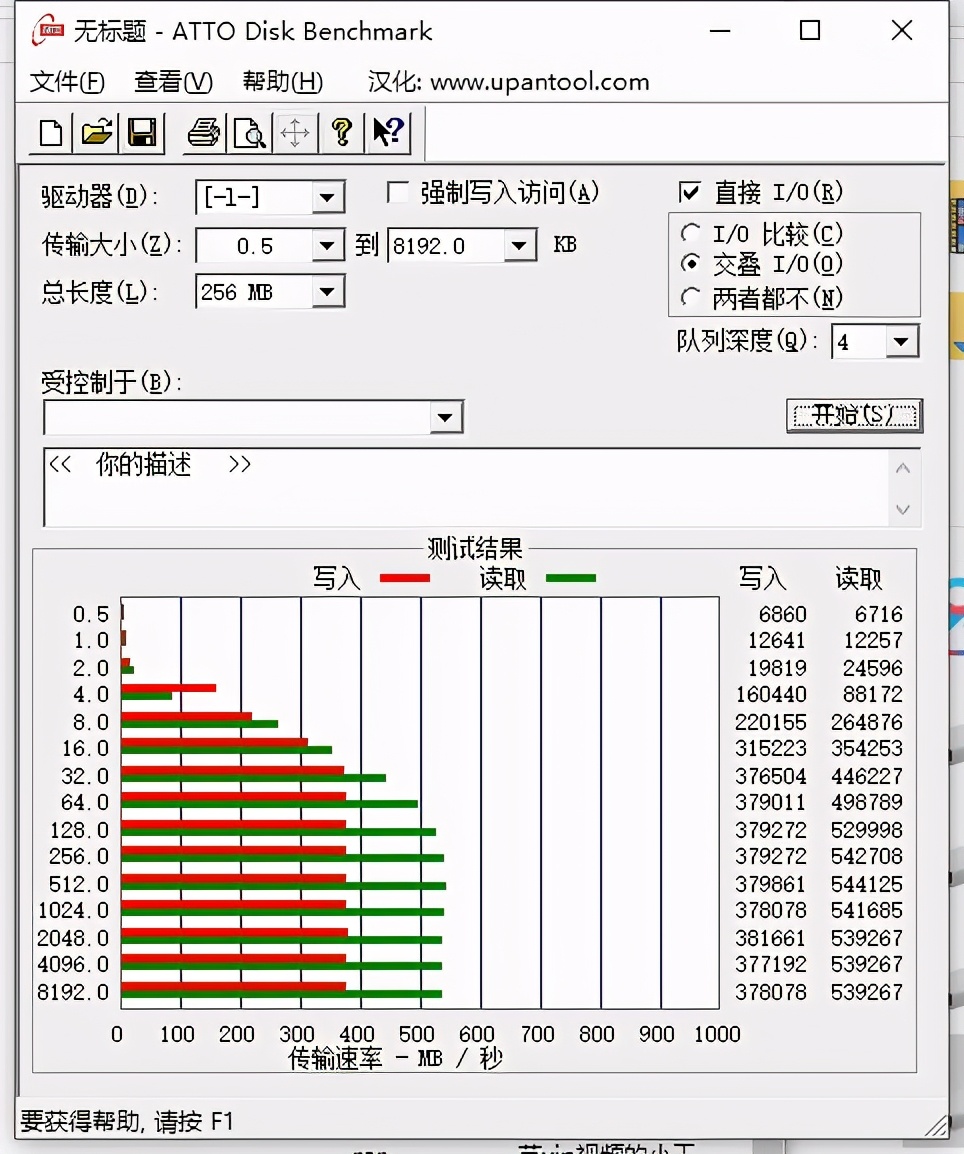
Task: Open the 帮助(H) menu
Action: 283,82
